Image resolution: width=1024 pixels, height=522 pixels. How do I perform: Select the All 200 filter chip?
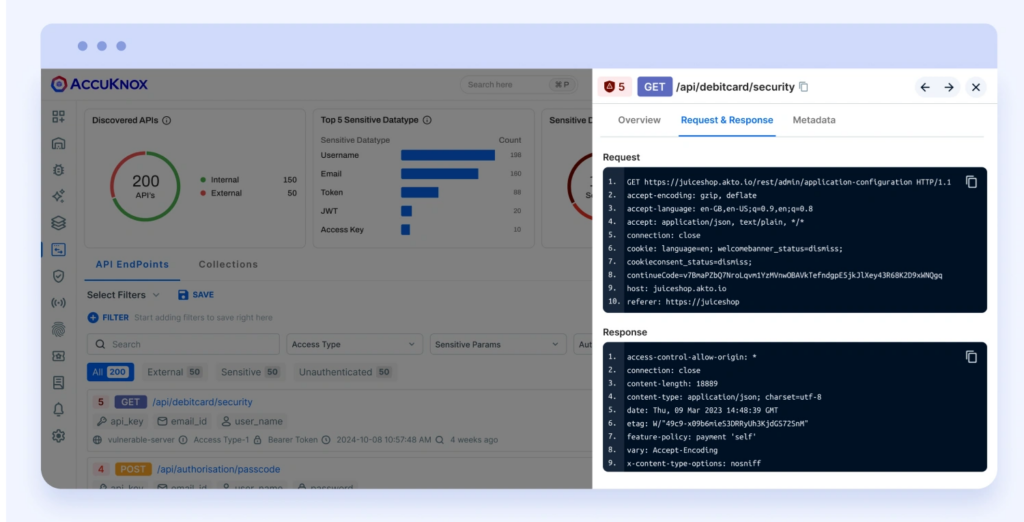[110, 372]
